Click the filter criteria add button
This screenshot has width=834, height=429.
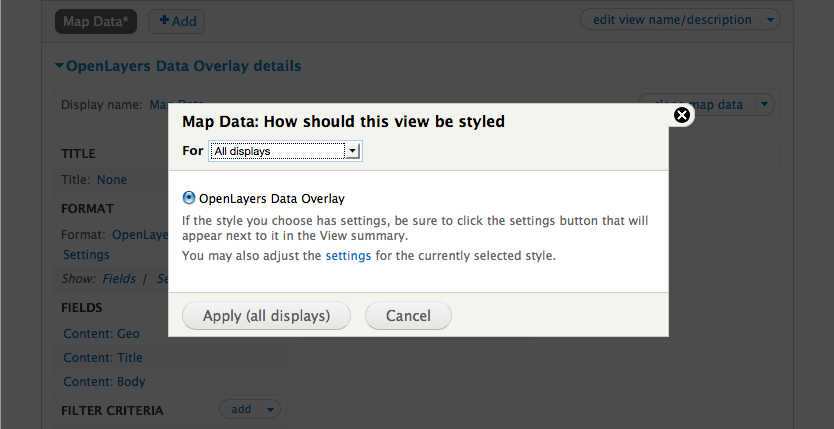coord(241,409)
